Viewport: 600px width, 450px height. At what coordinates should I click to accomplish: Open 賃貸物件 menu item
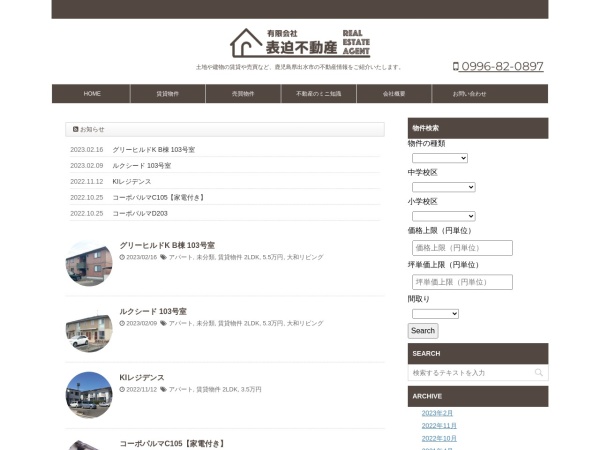168,94
